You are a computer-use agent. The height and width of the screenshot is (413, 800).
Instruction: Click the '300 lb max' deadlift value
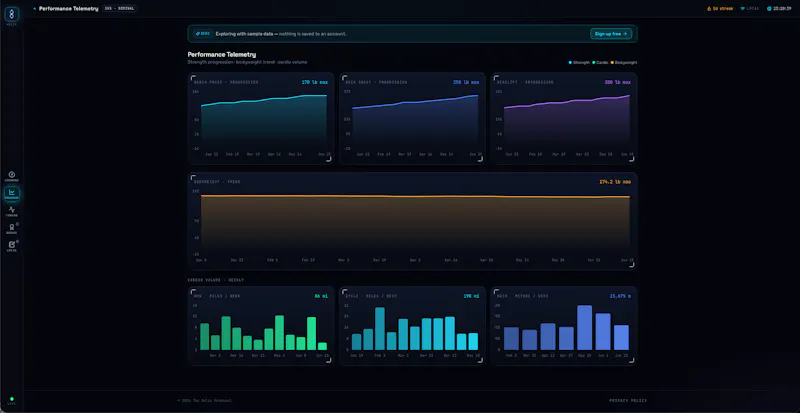click(617, 82)
